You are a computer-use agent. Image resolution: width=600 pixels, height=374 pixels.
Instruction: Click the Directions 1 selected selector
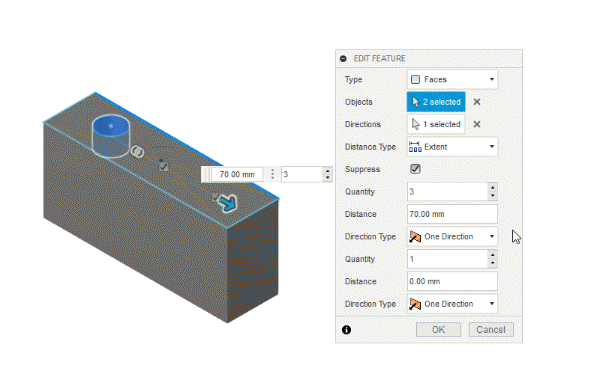coord(436,124)
